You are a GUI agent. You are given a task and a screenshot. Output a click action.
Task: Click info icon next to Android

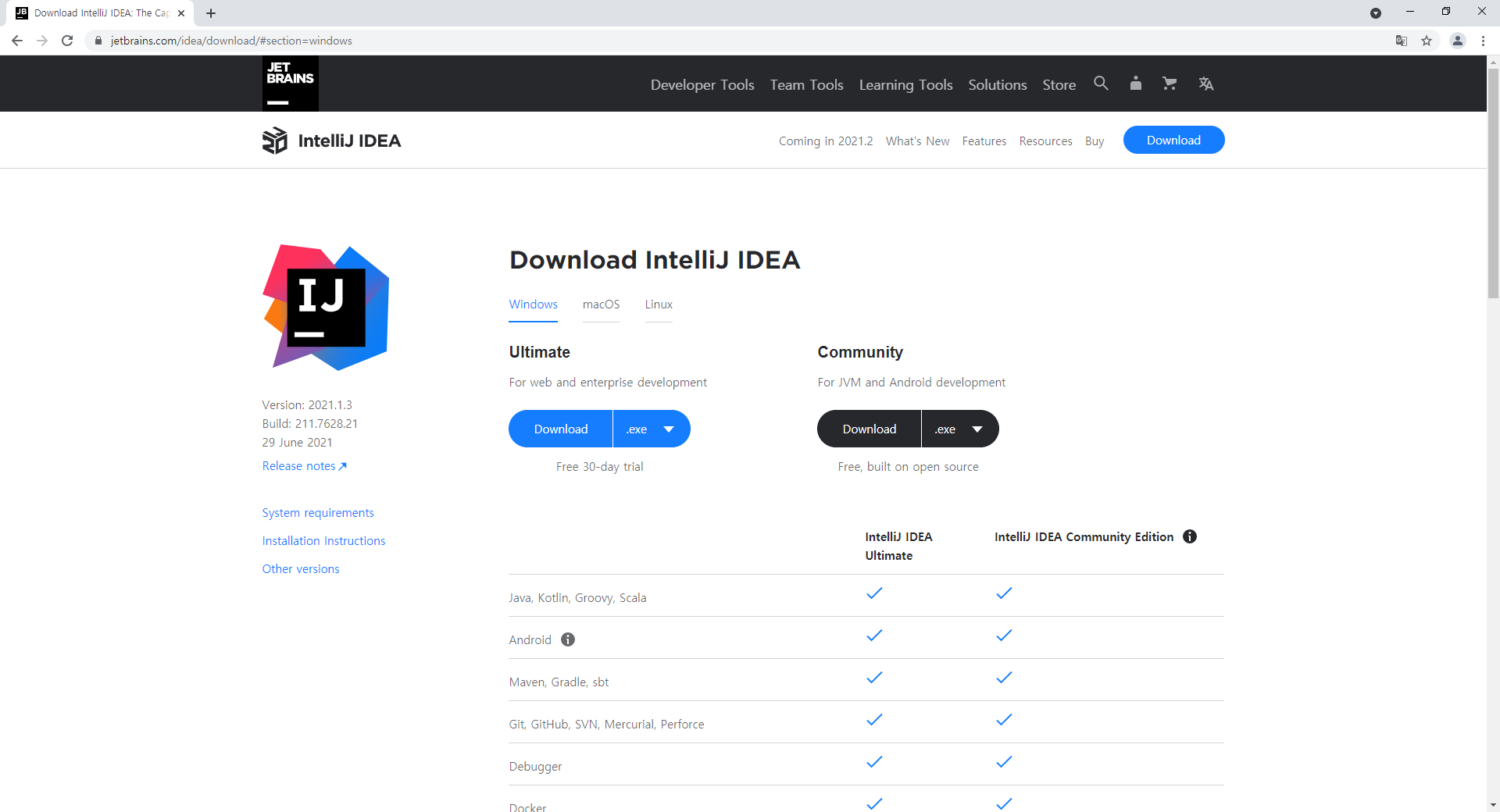[568, 639]
